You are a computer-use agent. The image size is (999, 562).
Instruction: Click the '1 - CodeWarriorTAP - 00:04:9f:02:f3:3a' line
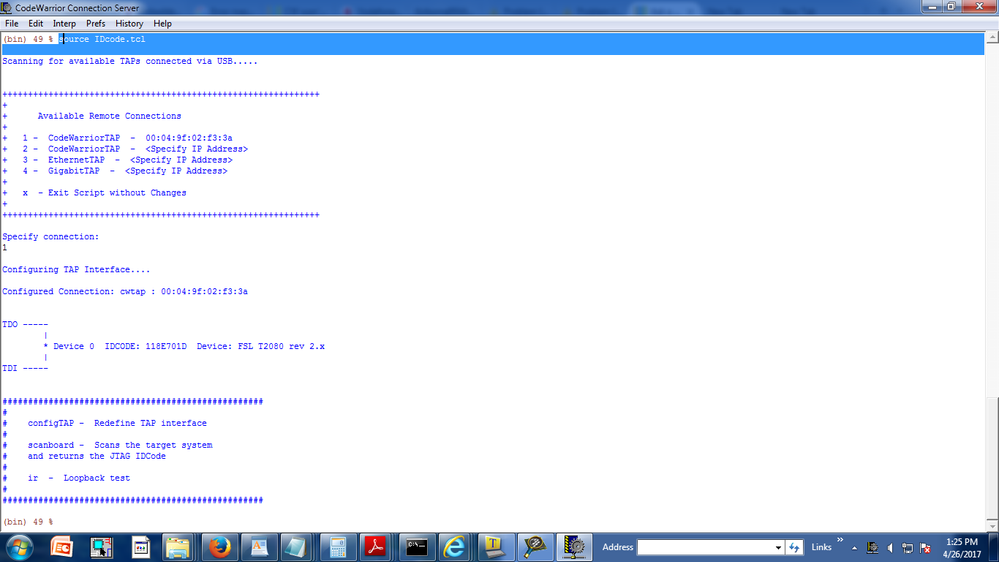click(127, 138)
